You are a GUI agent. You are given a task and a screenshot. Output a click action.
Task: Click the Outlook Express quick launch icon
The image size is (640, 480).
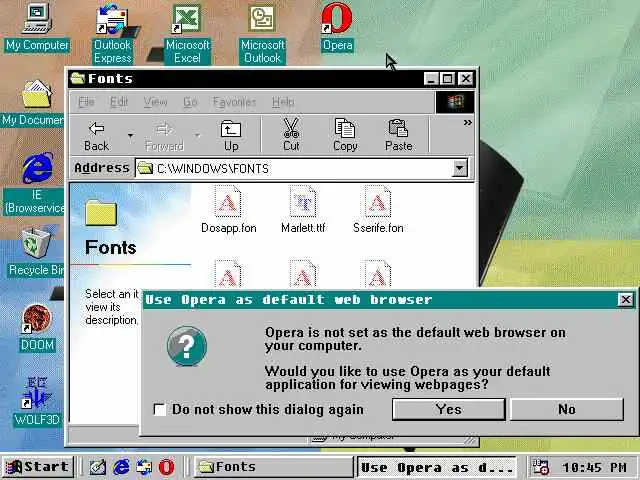[144, 467]
